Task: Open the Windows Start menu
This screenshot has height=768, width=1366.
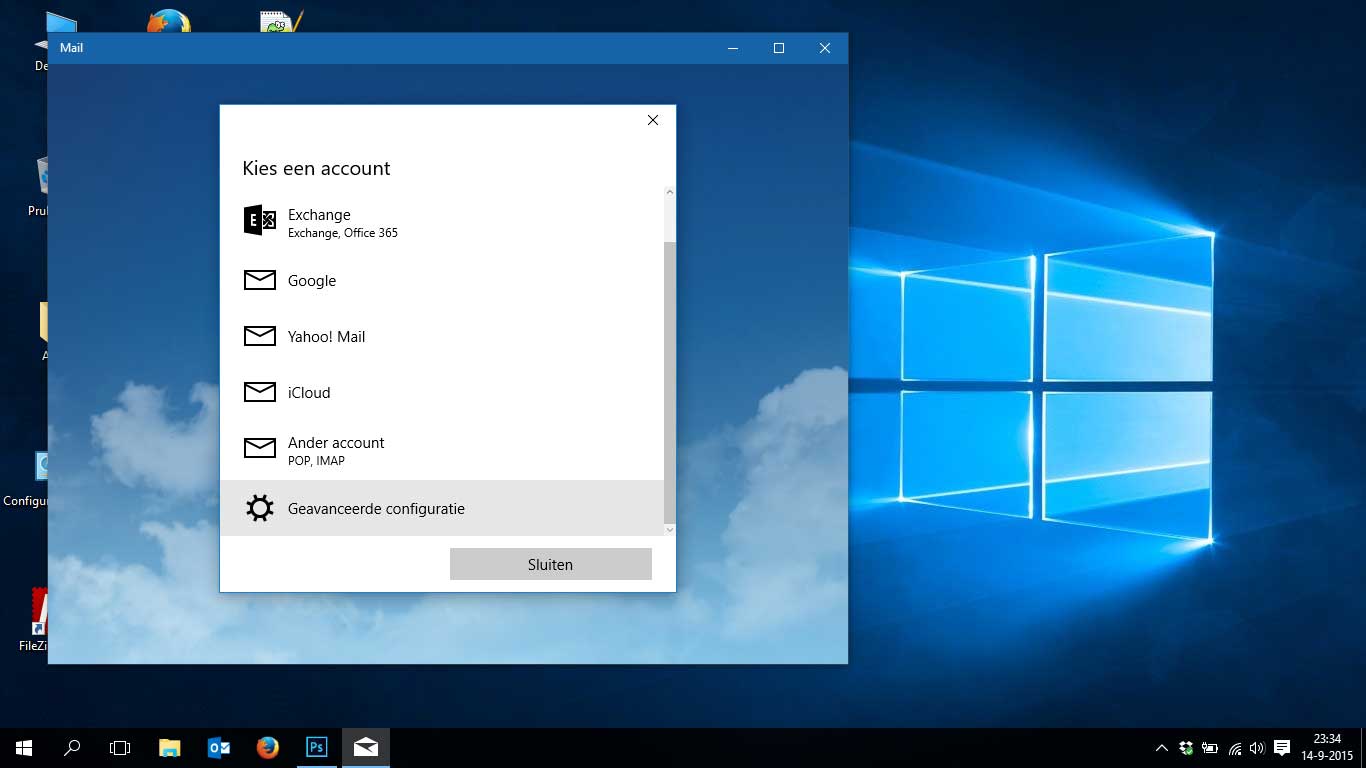Action: point(24,748)
